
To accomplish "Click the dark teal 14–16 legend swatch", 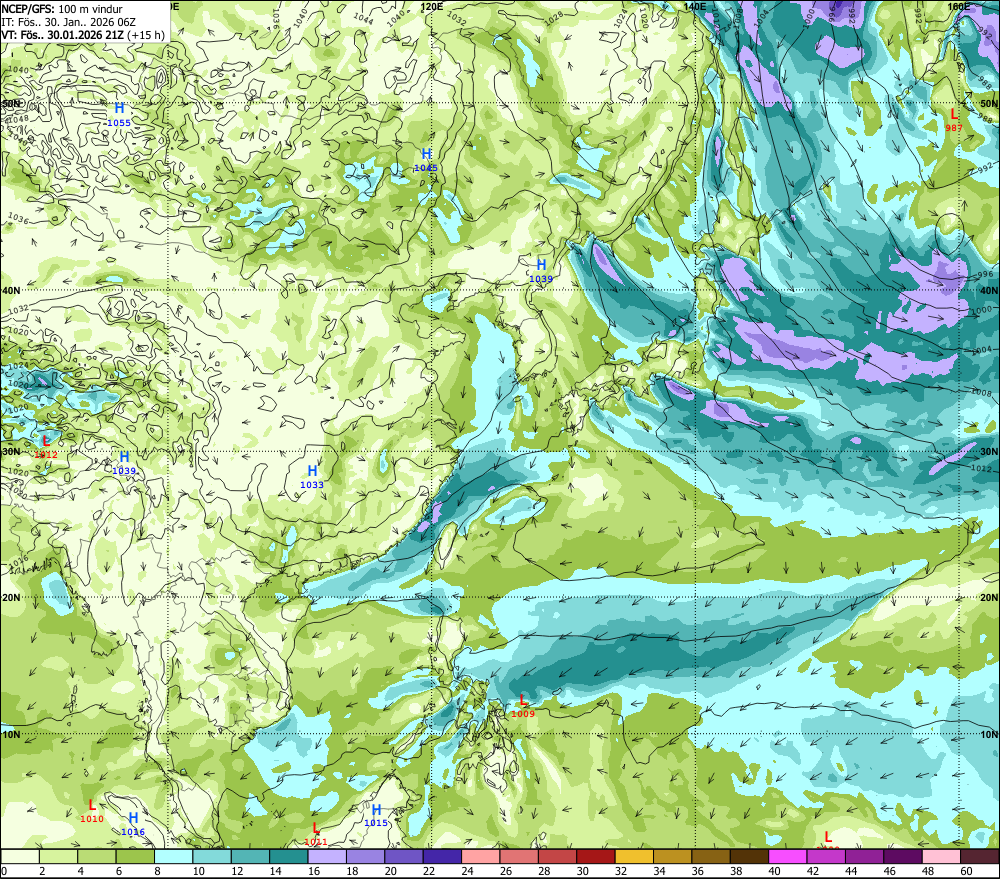I will [x=288, y=856].
